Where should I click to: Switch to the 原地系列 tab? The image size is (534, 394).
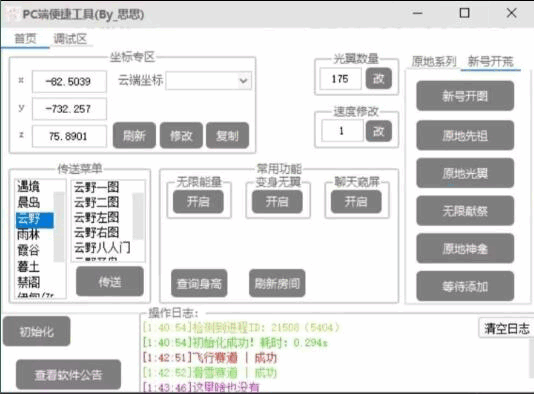click(x=434, y=61)
